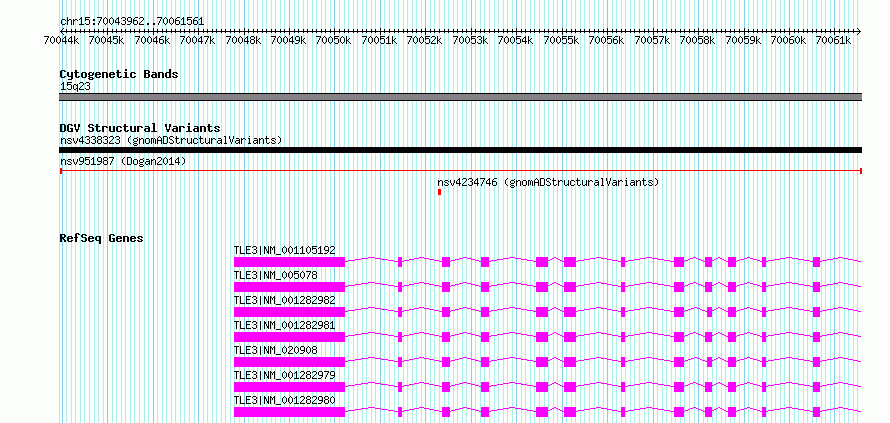Open the RefSeq Genes track title
Screen dimensions: 890x423
coord(102,238)
